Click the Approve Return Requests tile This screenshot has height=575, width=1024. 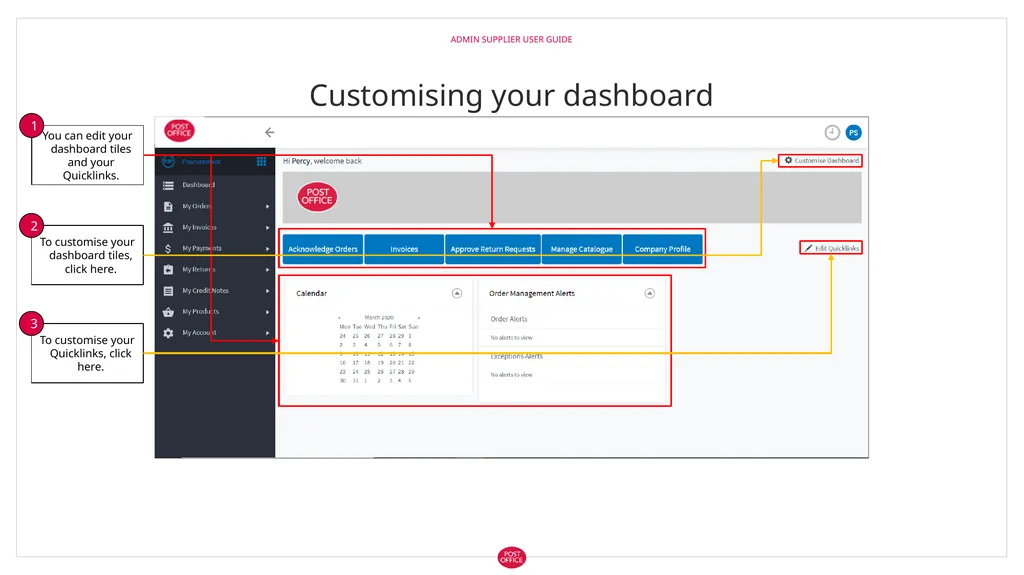(x=493, y=249)
